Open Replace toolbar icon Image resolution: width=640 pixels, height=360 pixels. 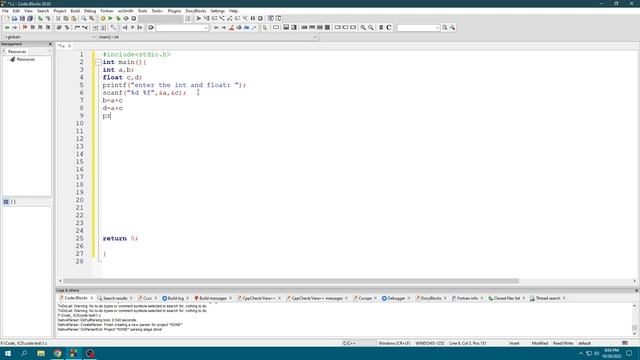point(91,18)
